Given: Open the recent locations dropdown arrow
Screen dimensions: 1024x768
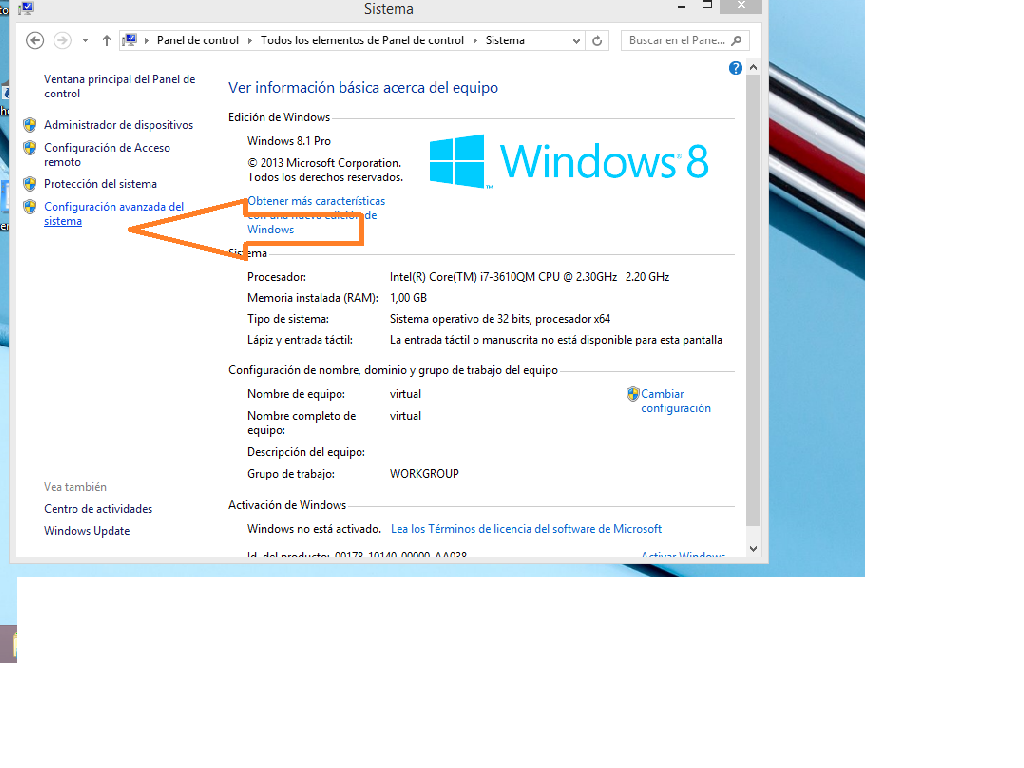Looking at the screenshot, I should (x=85, y=40).
